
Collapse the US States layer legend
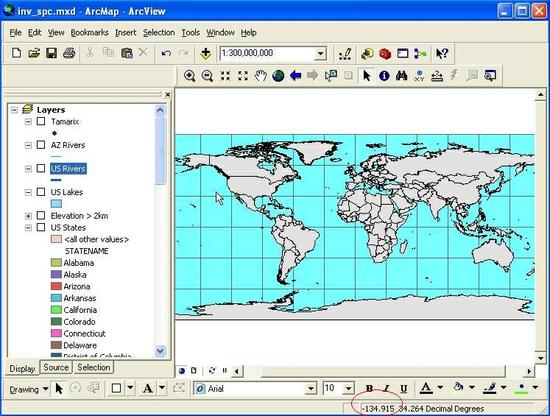pos(28,228)
